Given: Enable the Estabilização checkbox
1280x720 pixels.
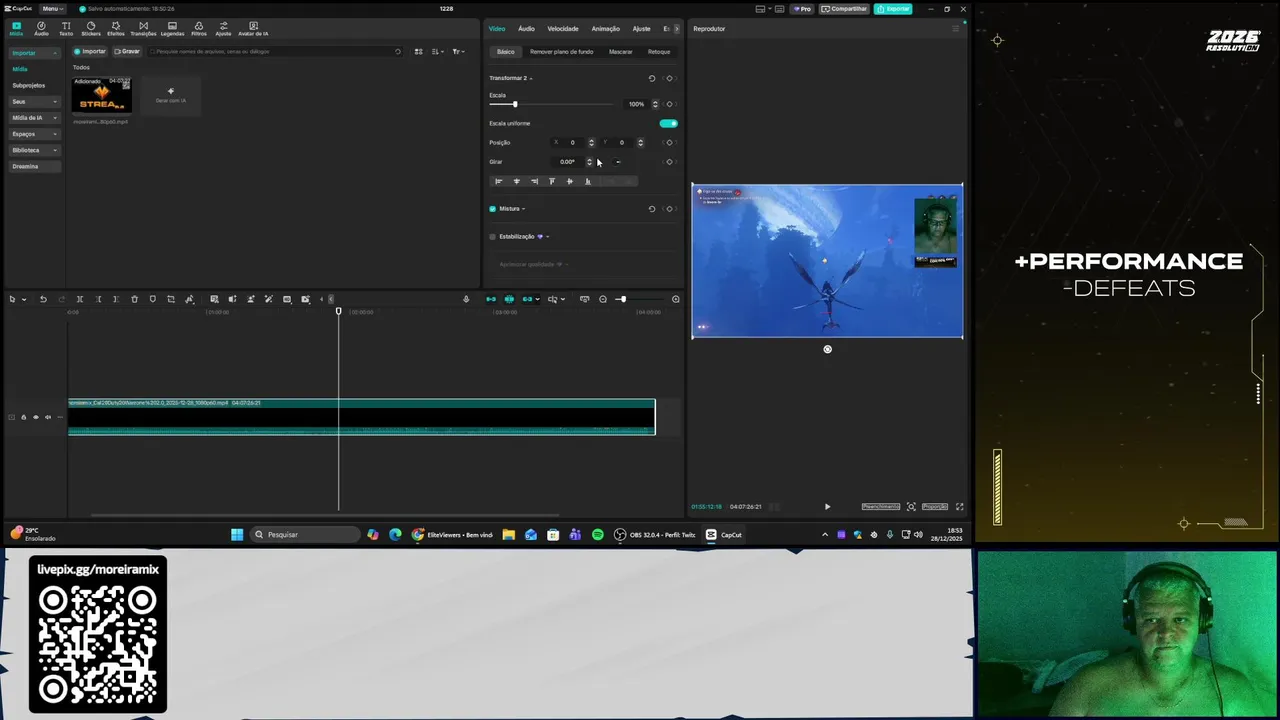Looking at the screenshot, I should click(492, 237).
